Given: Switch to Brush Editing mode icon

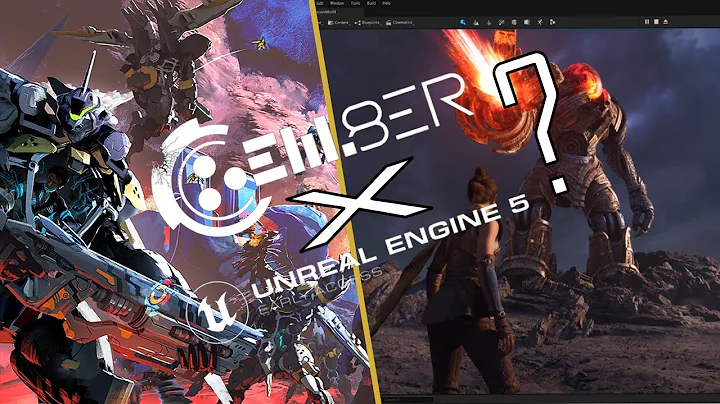Looking at the screenshot, I should click(540, 22).
